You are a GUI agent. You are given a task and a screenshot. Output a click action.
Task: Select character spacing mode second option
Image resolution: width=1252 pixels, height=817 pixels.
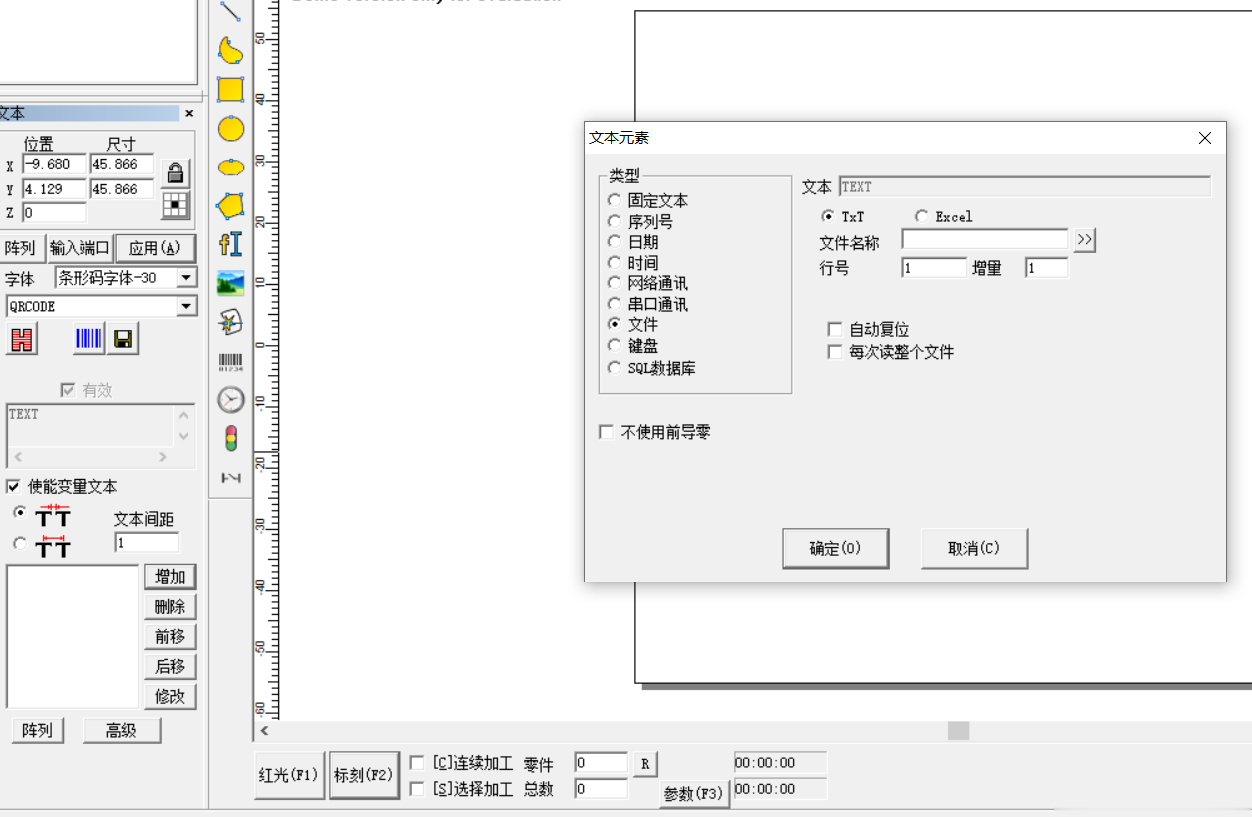(x=20, y=544)
